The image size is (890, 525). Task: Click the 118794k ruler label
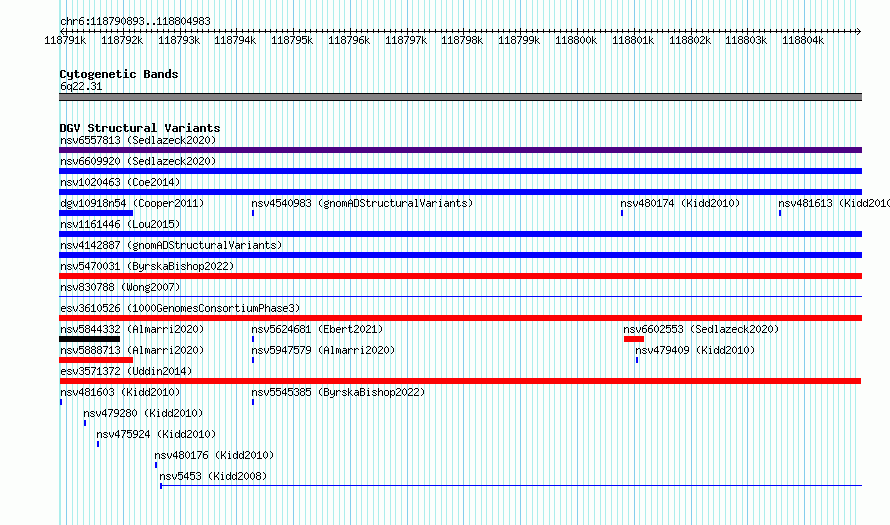[x=235, y=40]
